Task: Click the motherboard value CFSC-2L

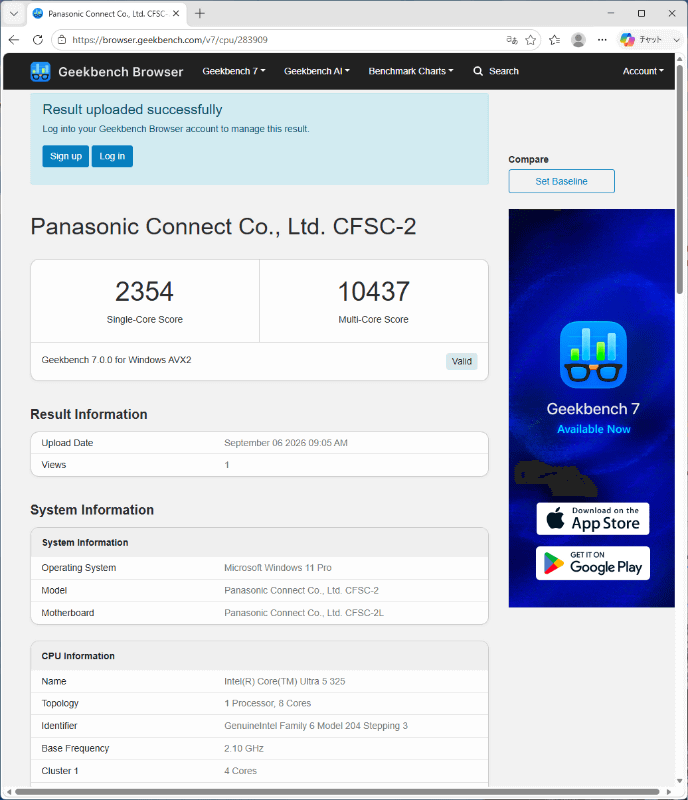Action: point(304,613)
